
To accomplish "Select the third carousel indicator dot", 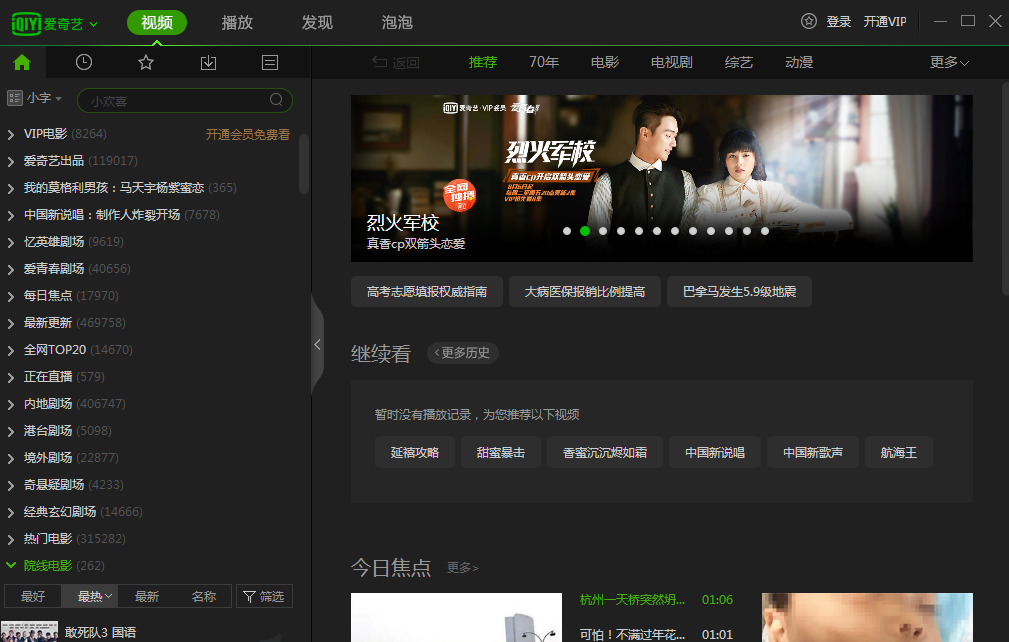I will tap(603, 230).
